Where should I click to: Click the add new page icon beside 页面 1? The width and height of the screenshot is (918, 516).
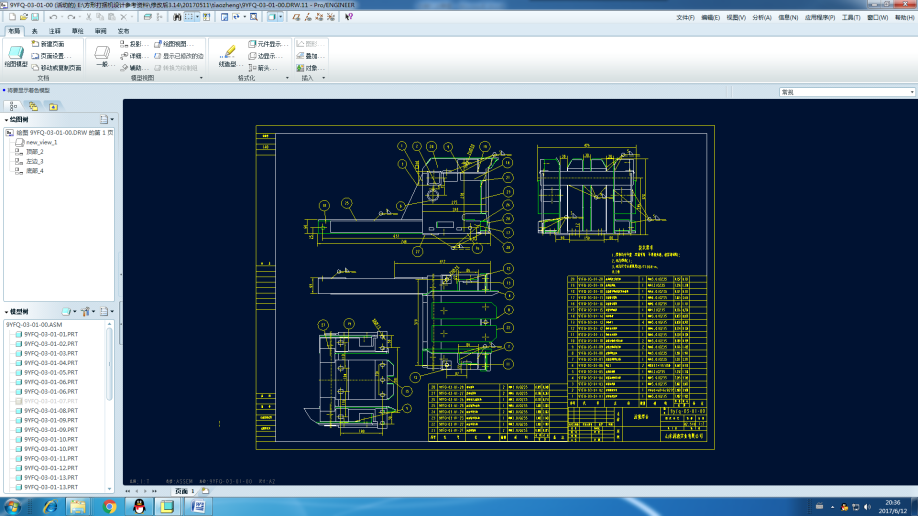pyautogui.click(x=205, y=491)
